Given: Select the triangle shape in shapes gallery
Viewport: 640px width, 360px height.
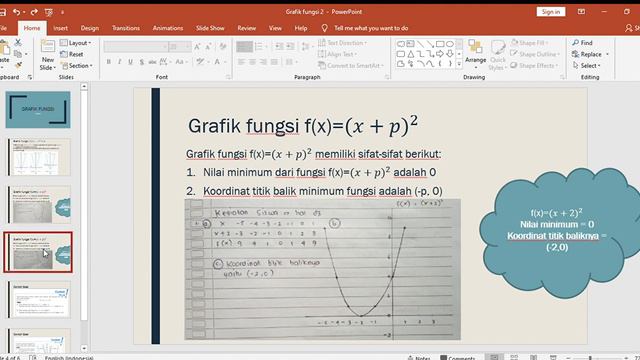Looking at the screenshot, I should click(411, 54).
